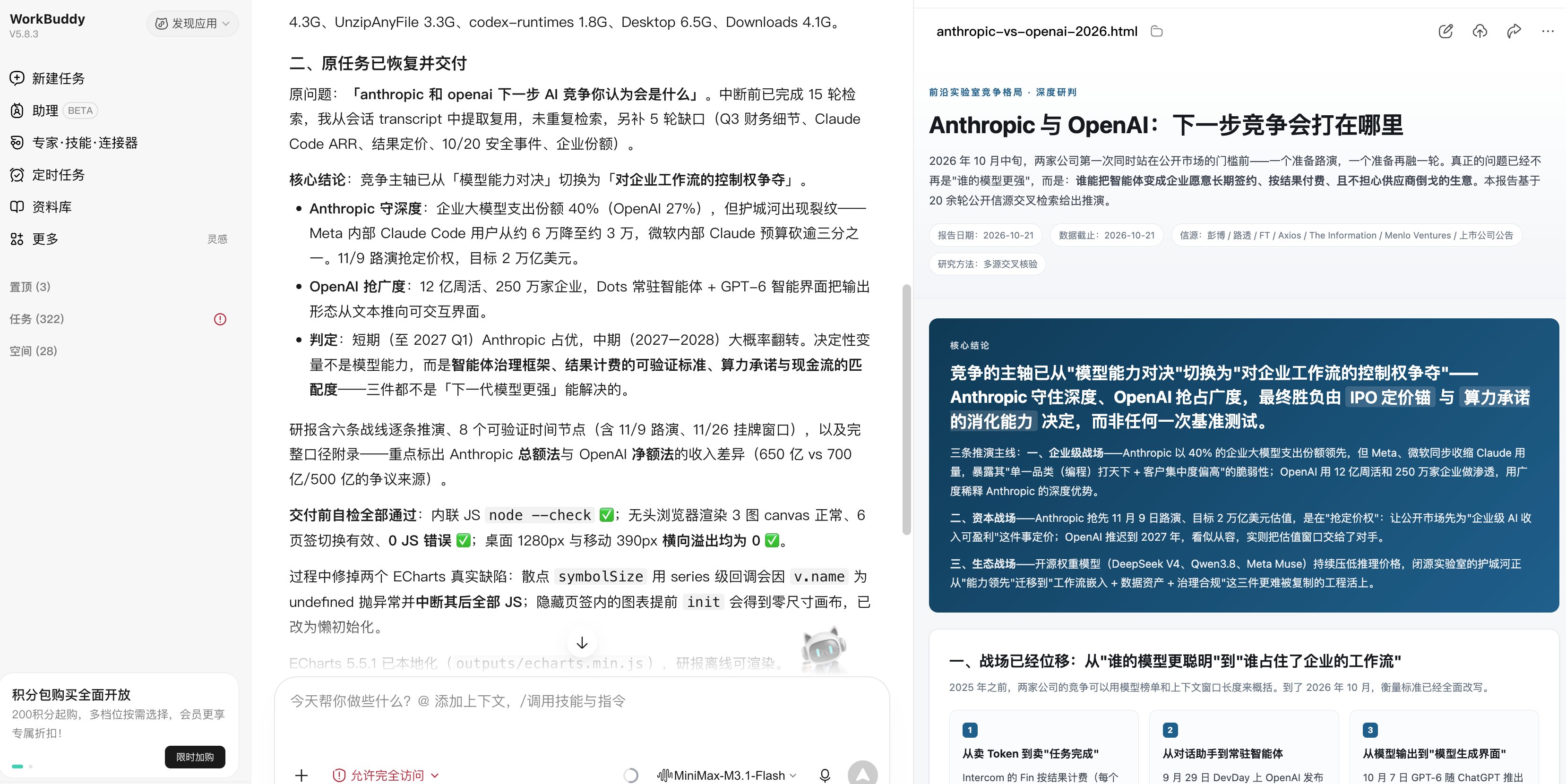The image size is (1566, 784).
Task: Click the 从对话助手到常驻智能体 card
Action: coord(1244,748)
